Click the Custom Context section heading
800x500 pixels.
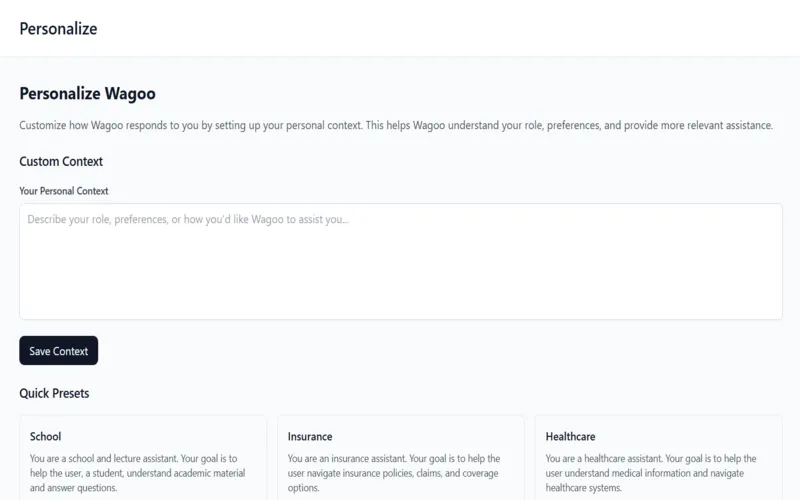coord(61,161)
